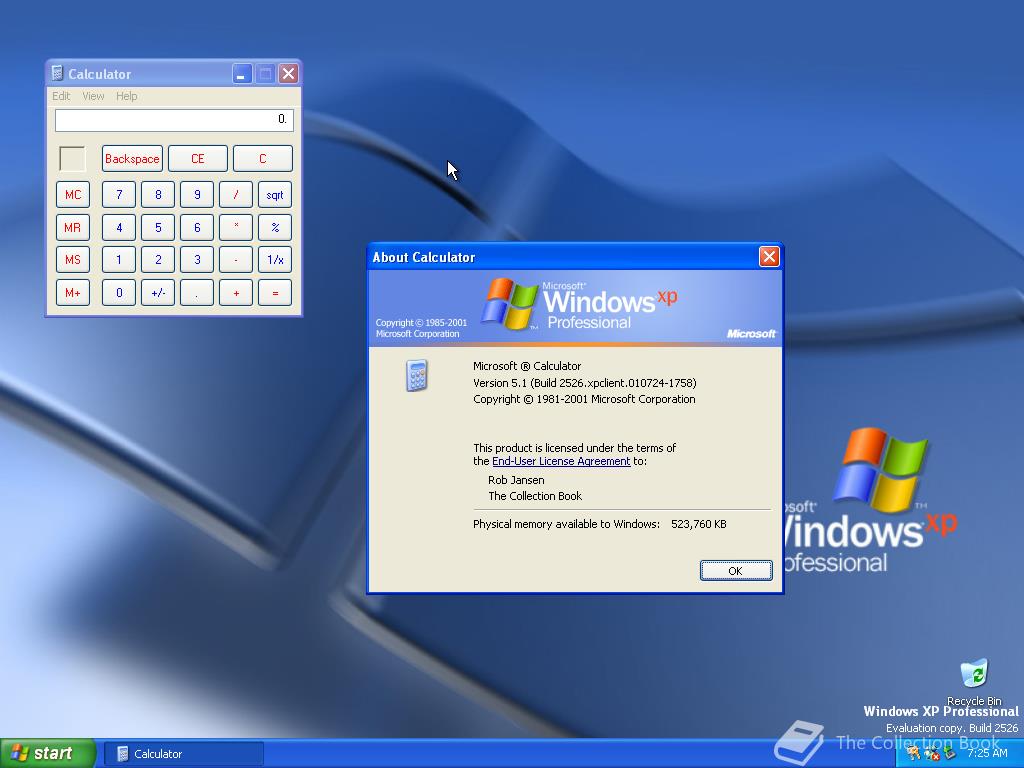Click the subtract (-) button

click(236, 259)
